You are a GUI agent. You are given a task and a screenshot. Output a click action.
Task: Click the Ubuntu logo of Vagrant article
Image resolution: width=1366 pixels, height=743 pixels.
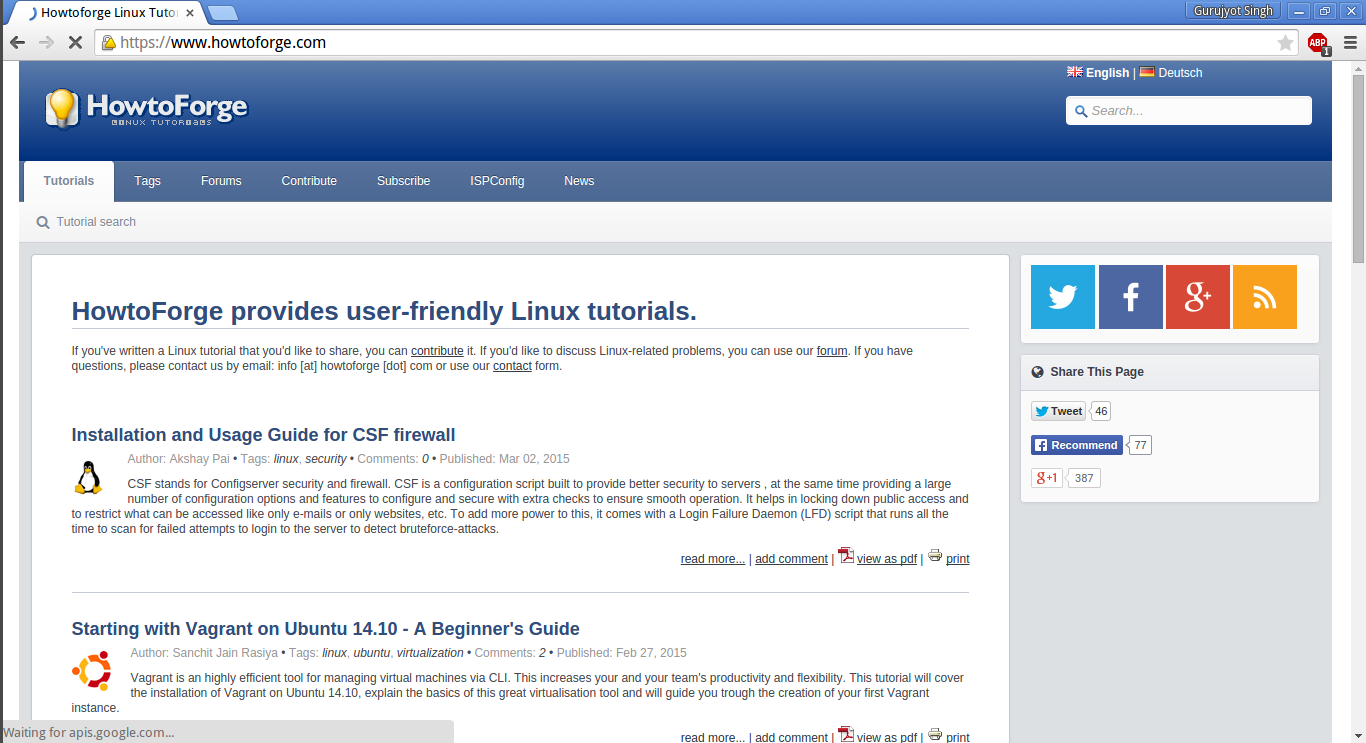click(92, 671)
